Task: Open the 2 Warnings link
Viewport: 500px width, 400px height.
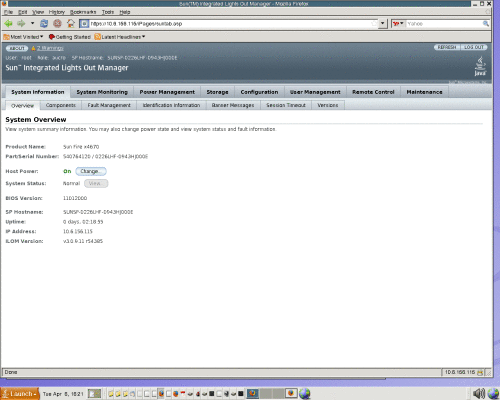Action: click(x=50, y=48)
